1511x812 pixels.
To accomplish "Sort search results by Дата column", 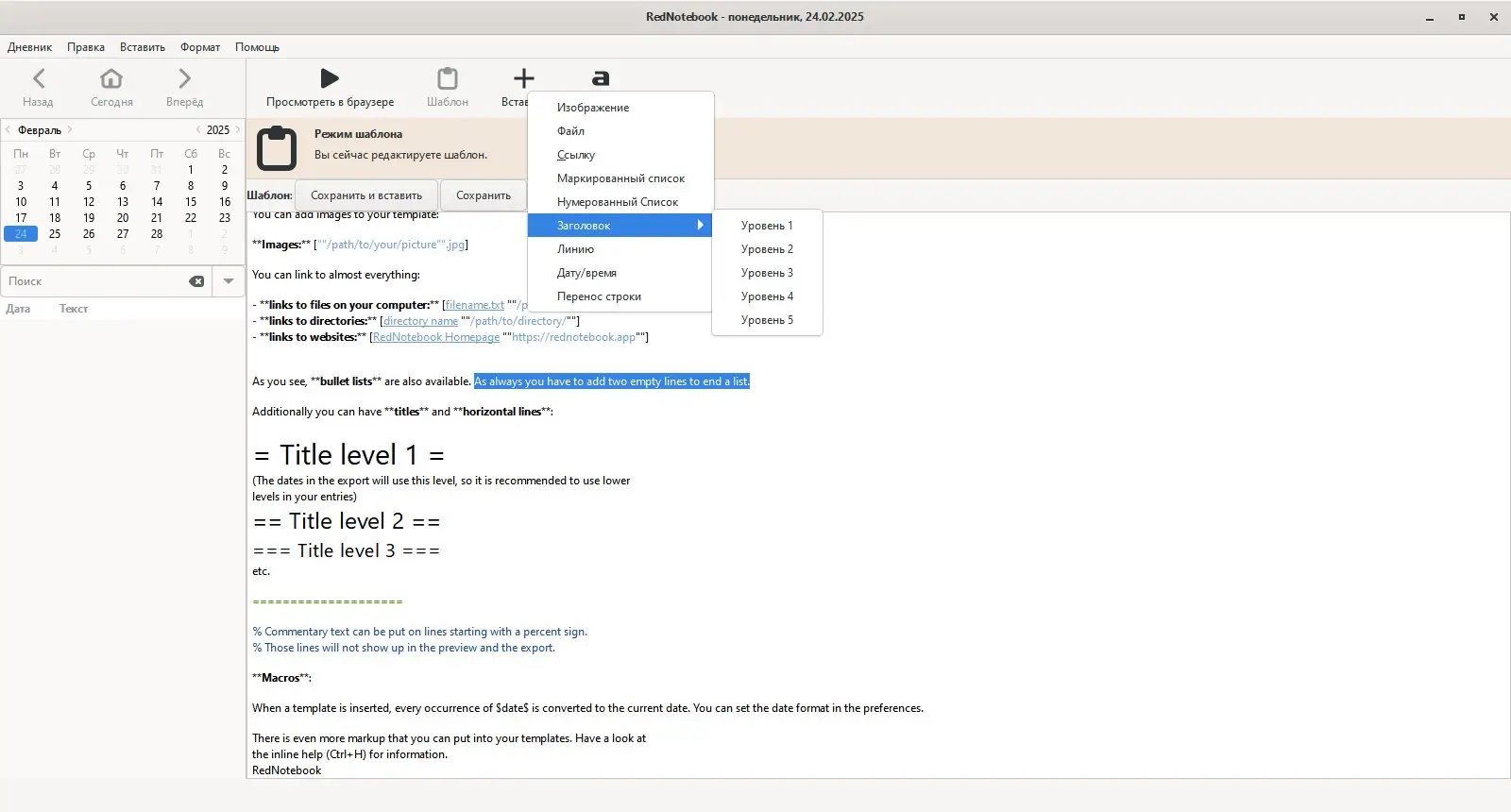I will click(18, 309).
